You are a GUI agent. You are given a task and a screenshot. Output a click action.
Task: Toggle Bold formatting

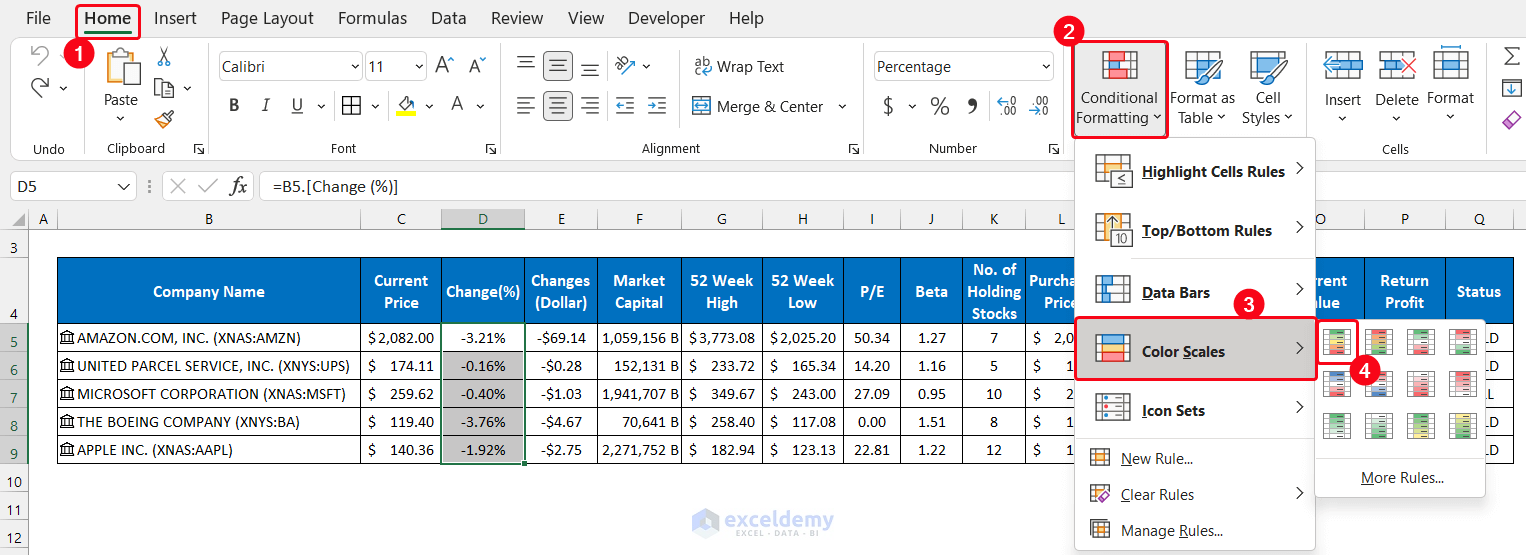[x=234, y=106]
